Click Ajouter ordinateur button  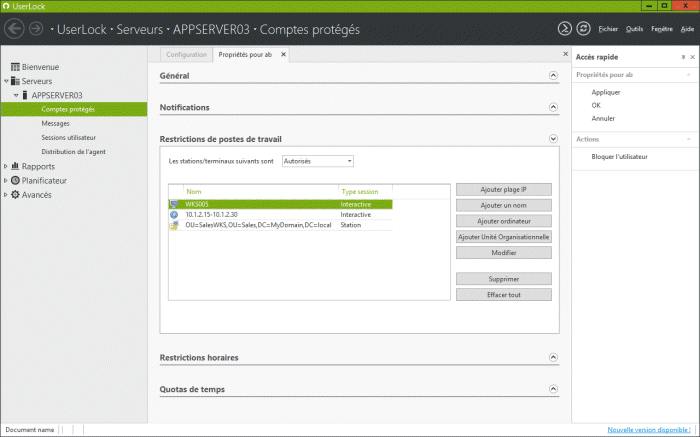[x=504, y=221]
